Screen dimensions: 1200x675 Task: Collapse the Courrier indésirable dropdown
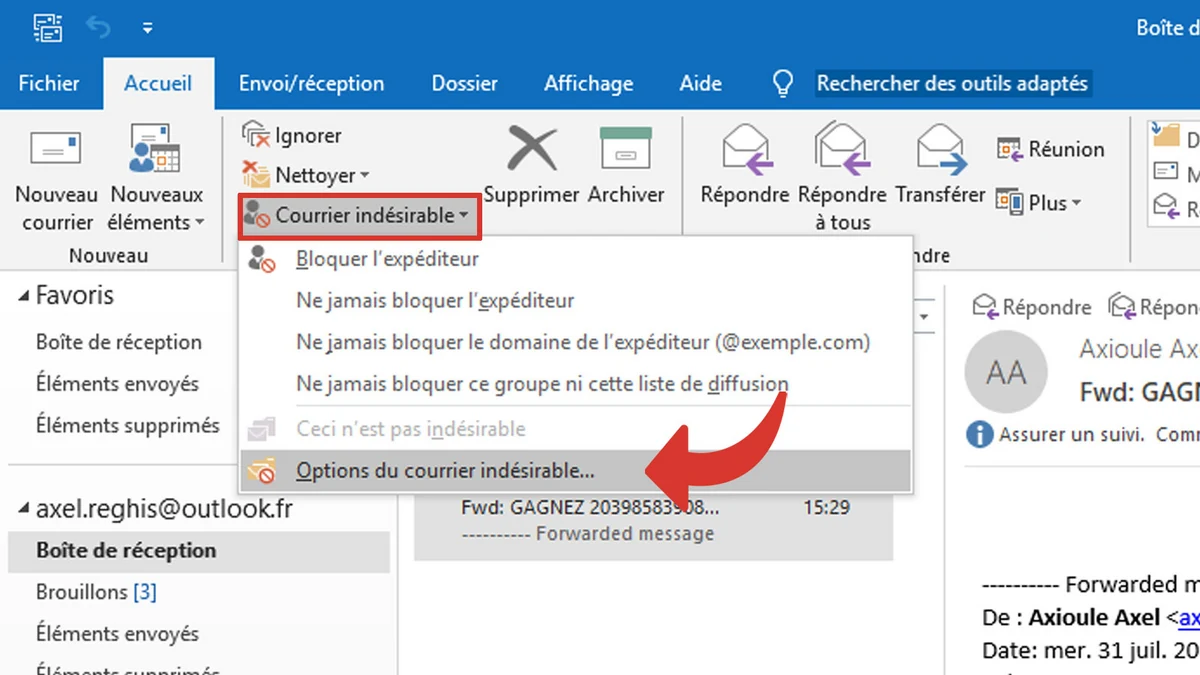click(360, 216)
